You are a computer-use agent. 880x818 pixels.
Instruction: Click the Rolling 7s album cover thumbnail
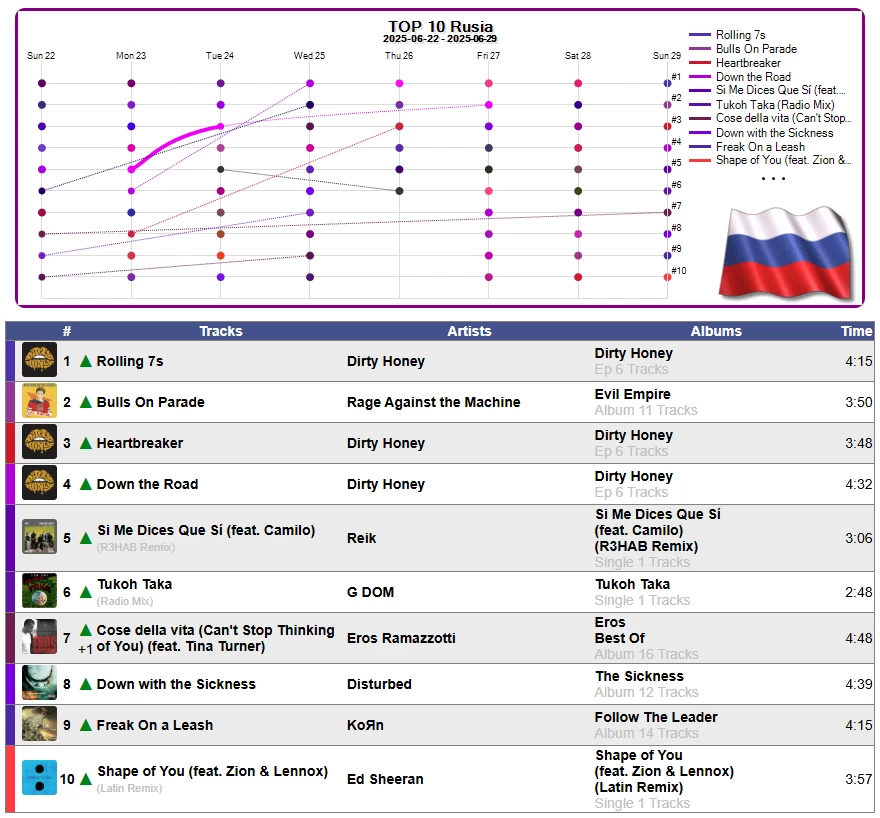tap(39, 360)
